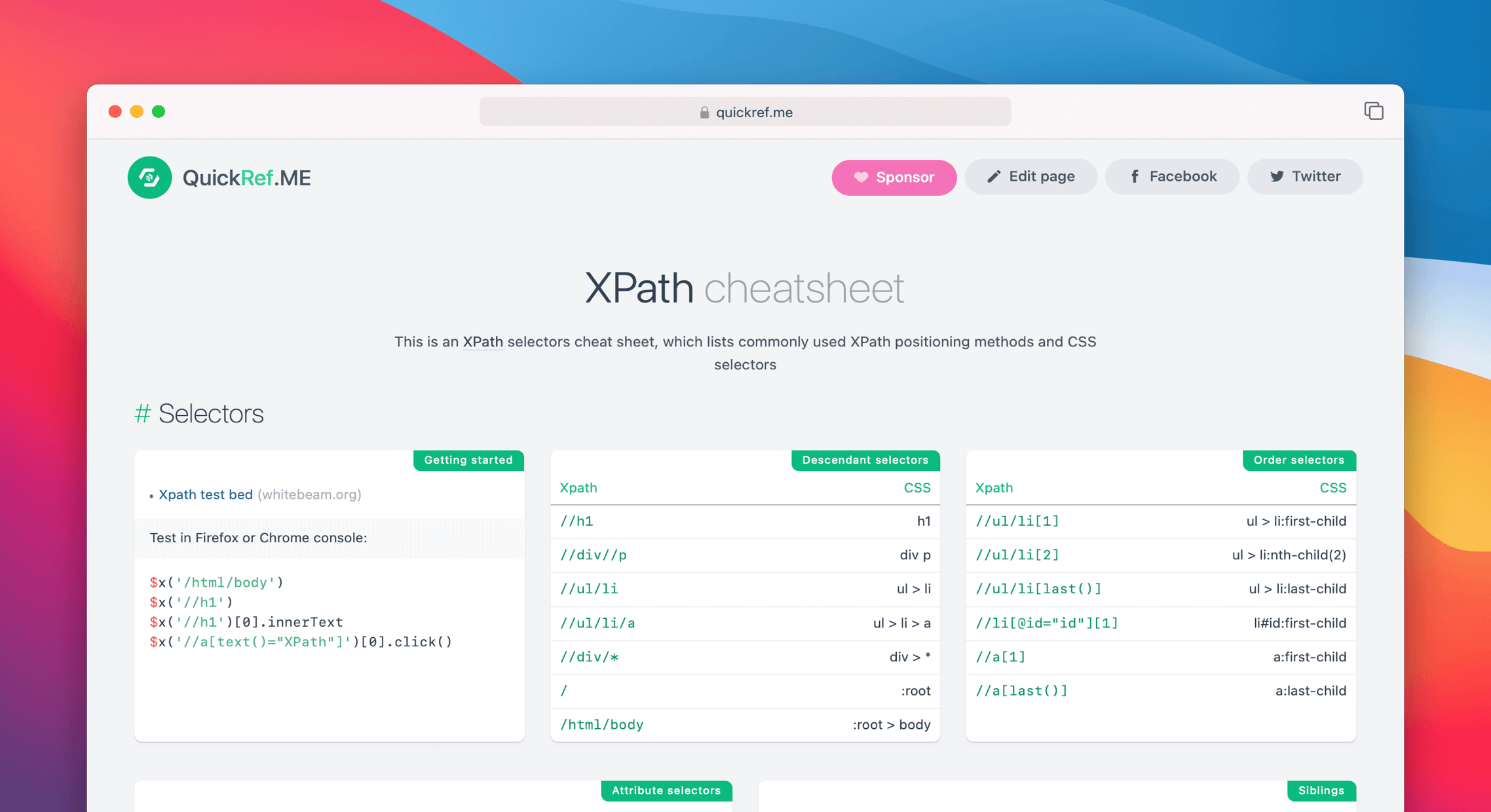1491x812 pixels.
Task: Click the Twitter bird icon
Action: pyautogui.click(x=1277, y=176)
